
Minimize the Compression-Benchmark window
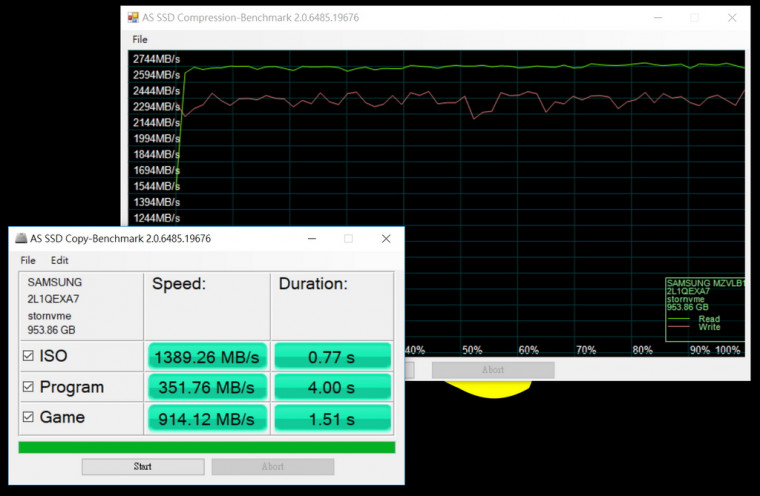pos(657,18)
